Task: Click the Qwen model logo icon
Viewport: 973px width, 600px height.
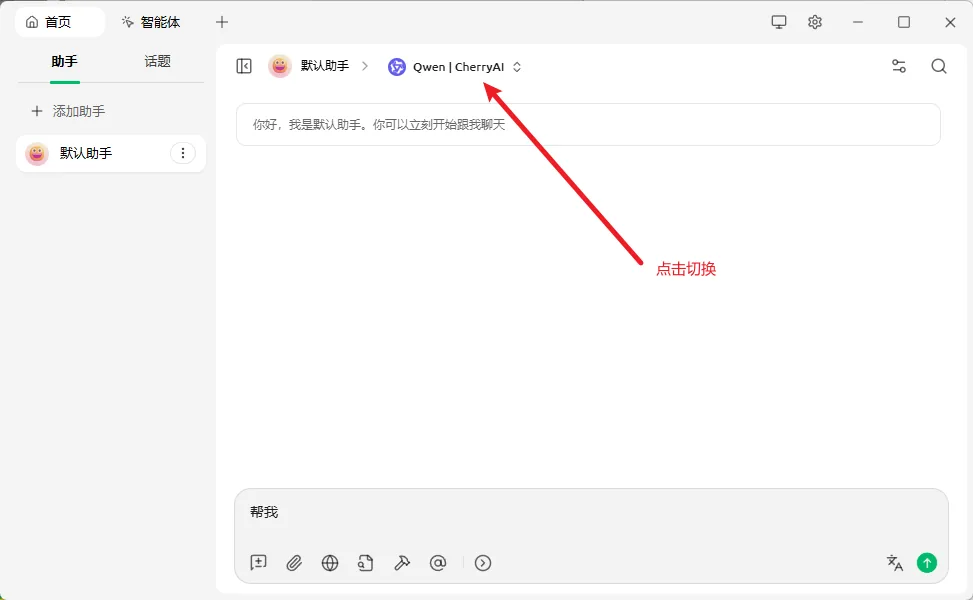Action: click(x=397, y=66)
